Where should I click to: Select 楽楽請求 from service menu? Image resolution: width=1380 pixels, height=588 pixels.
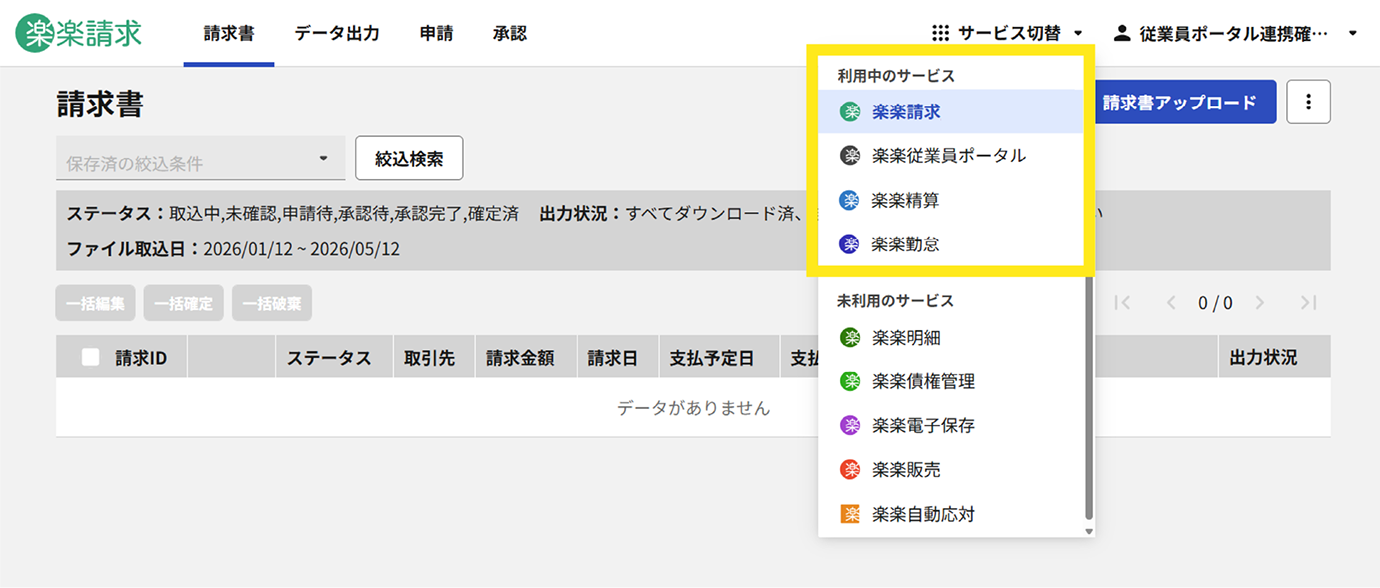click(950, 112)
